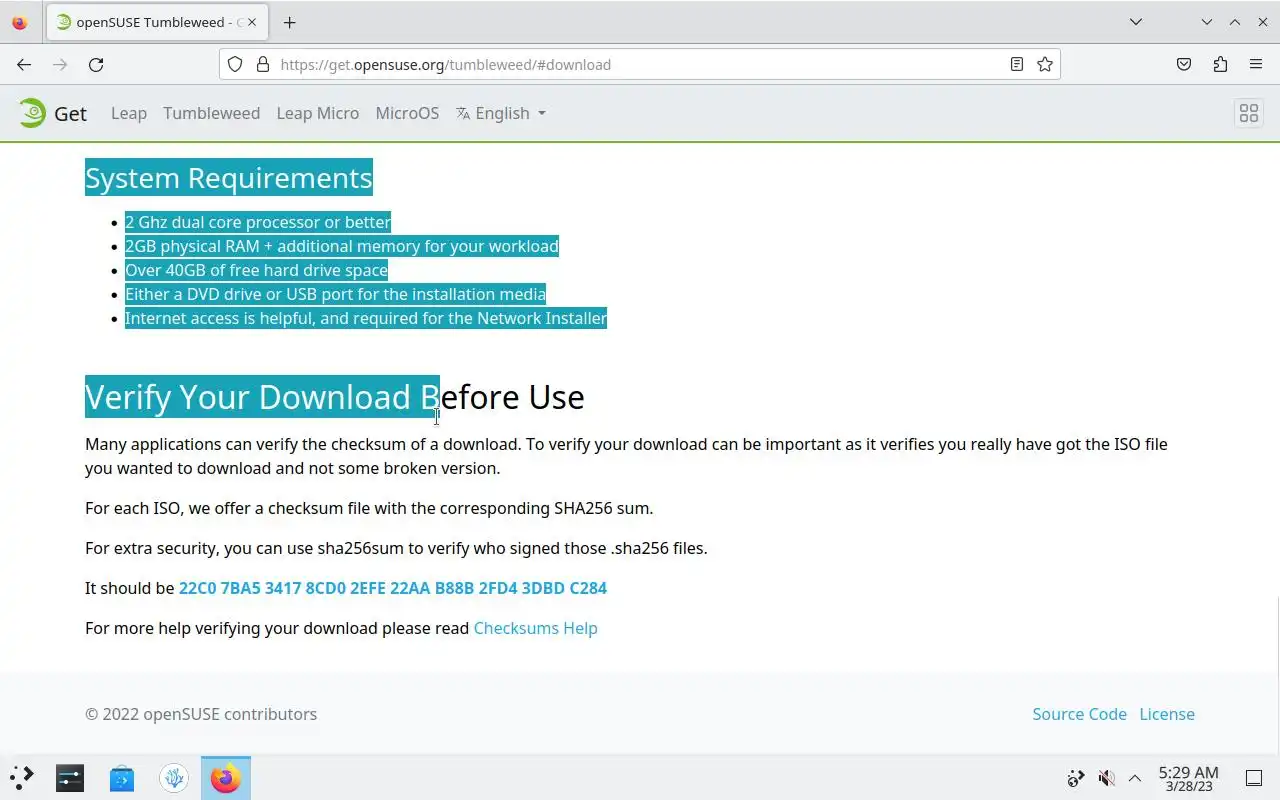Open the clock and calendar
The image size is (1280, 800).
[1188, 778]
